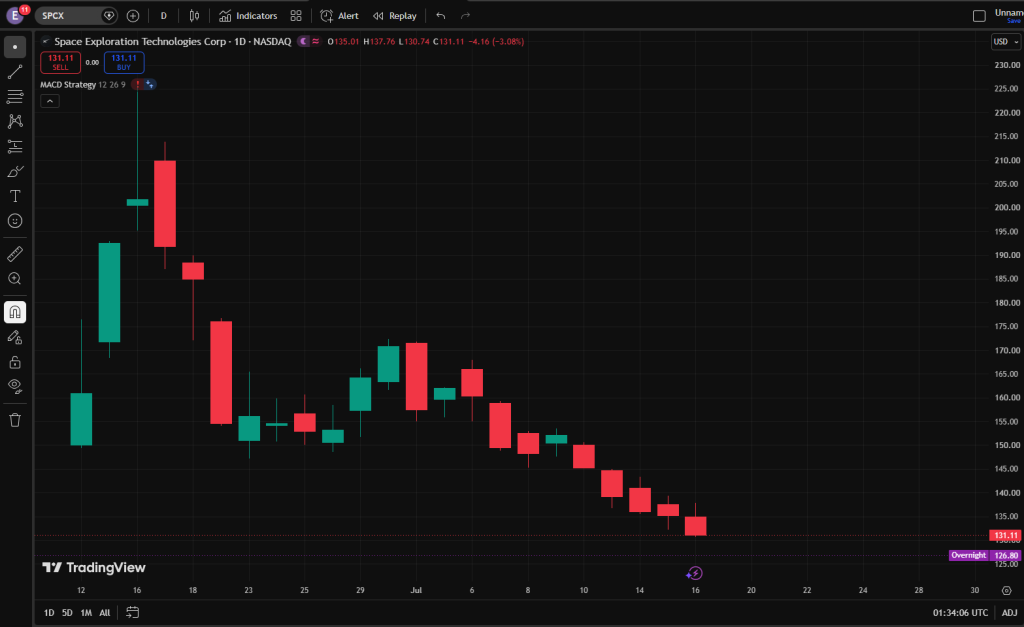Select the 1D date range
The width and height of the screenshot is (1024, 627).
click(x=49, y=613)
